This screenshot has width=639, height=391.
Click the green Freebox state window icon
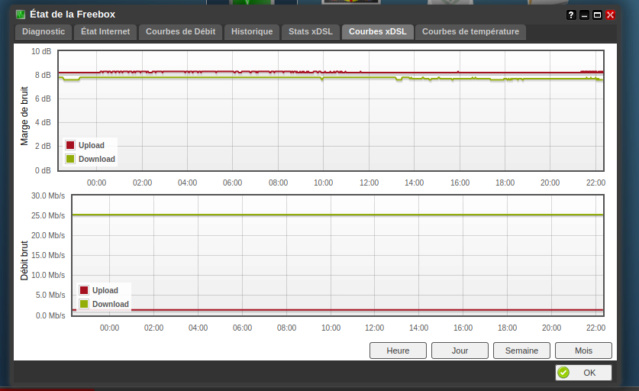[20, 15]
